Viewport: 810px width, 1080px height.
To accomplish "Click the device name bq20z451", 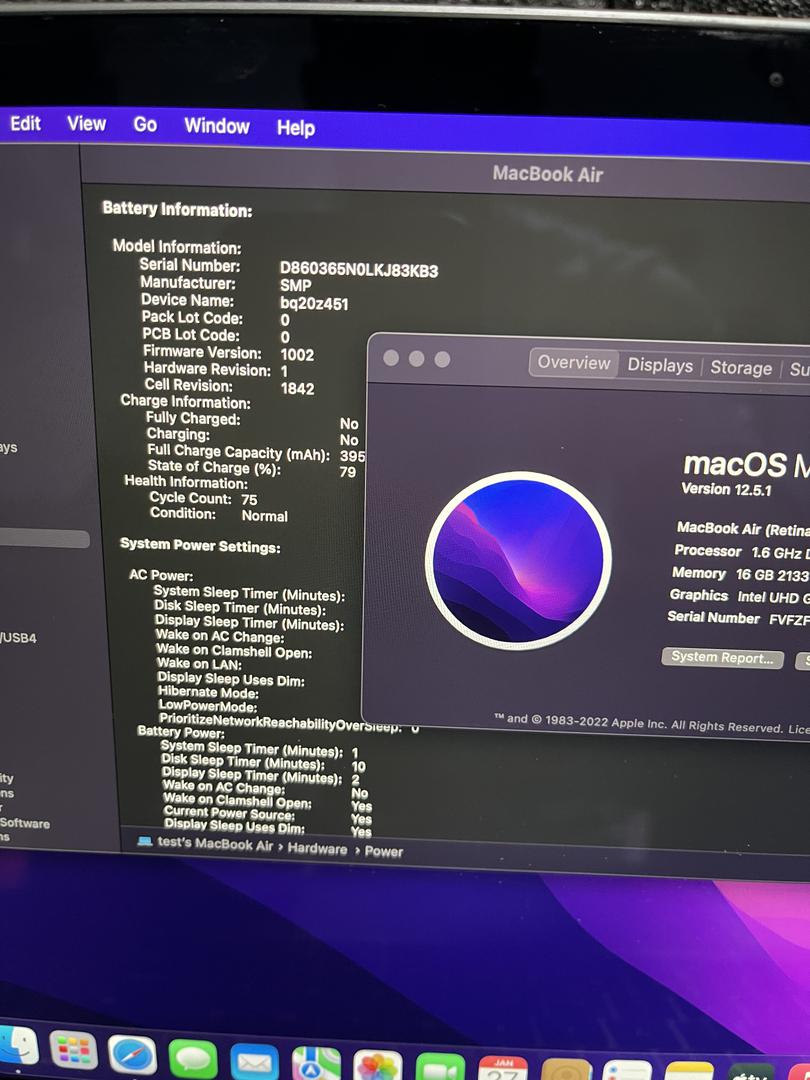I will coord(314,303).
